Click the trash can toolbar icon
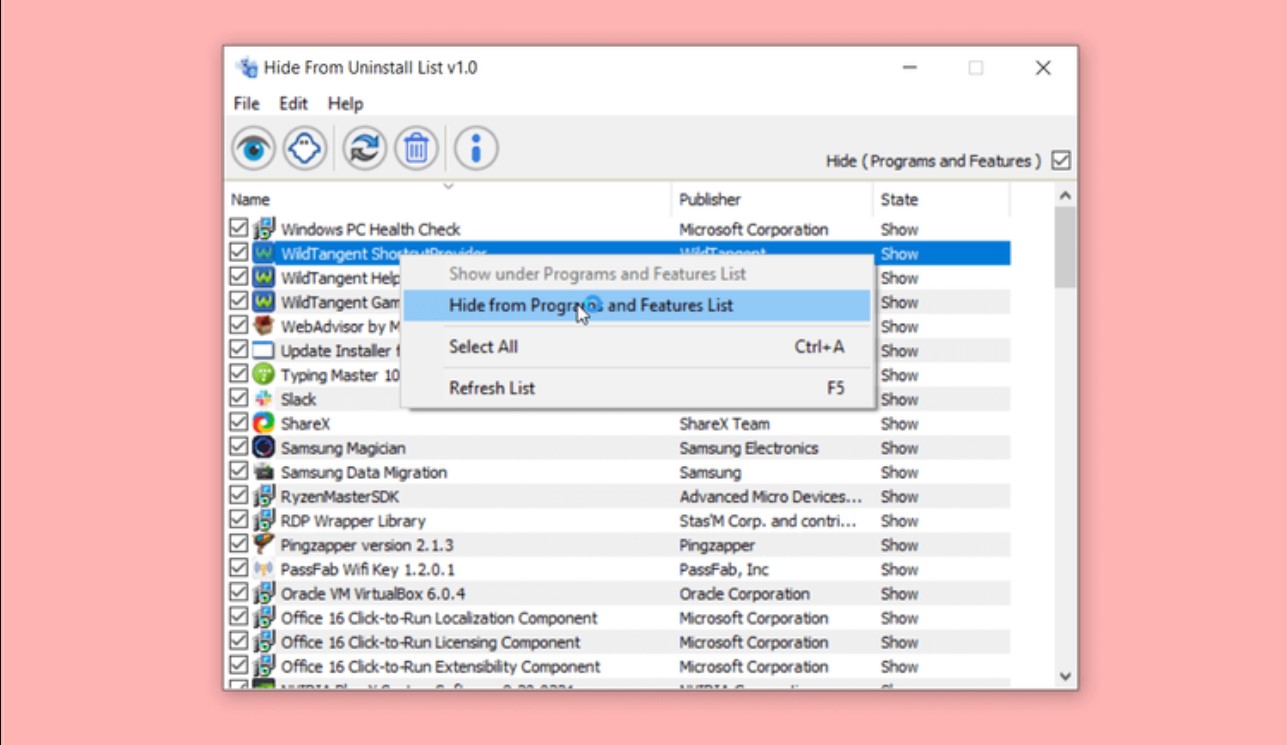Screen dimensions: 1287x745 coord(416,149)
